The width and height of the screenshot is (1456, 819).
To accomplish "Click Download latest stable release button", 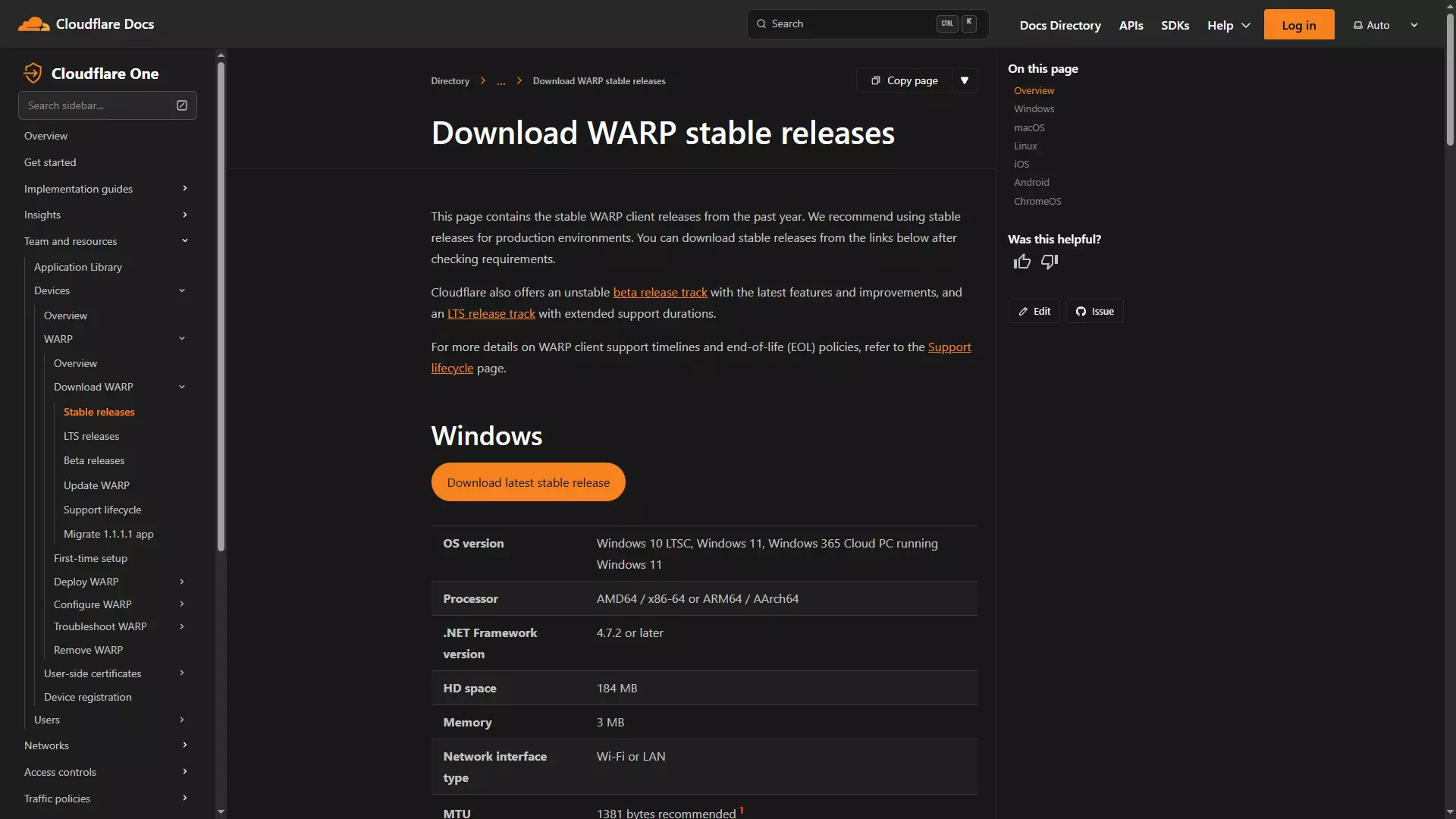I will (528, 482).
